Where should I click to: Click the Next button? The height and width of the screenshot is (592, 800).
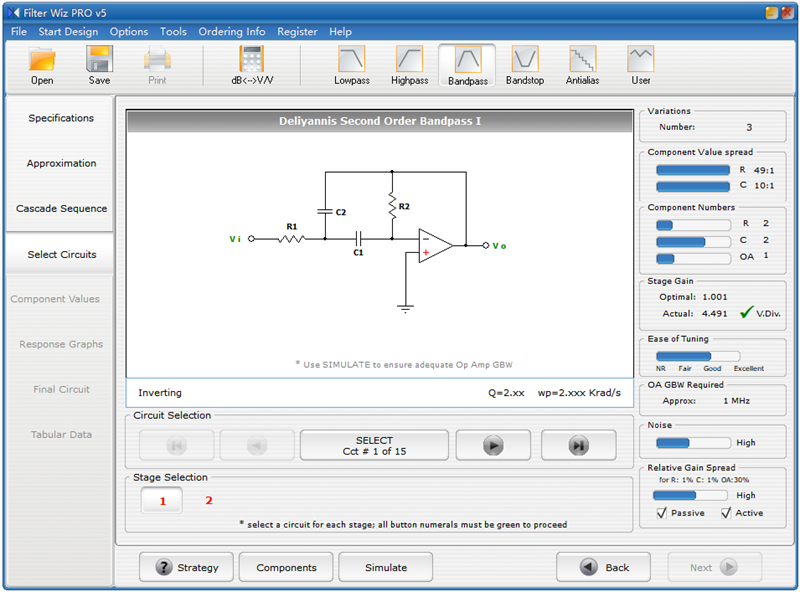tap(715, 567)
